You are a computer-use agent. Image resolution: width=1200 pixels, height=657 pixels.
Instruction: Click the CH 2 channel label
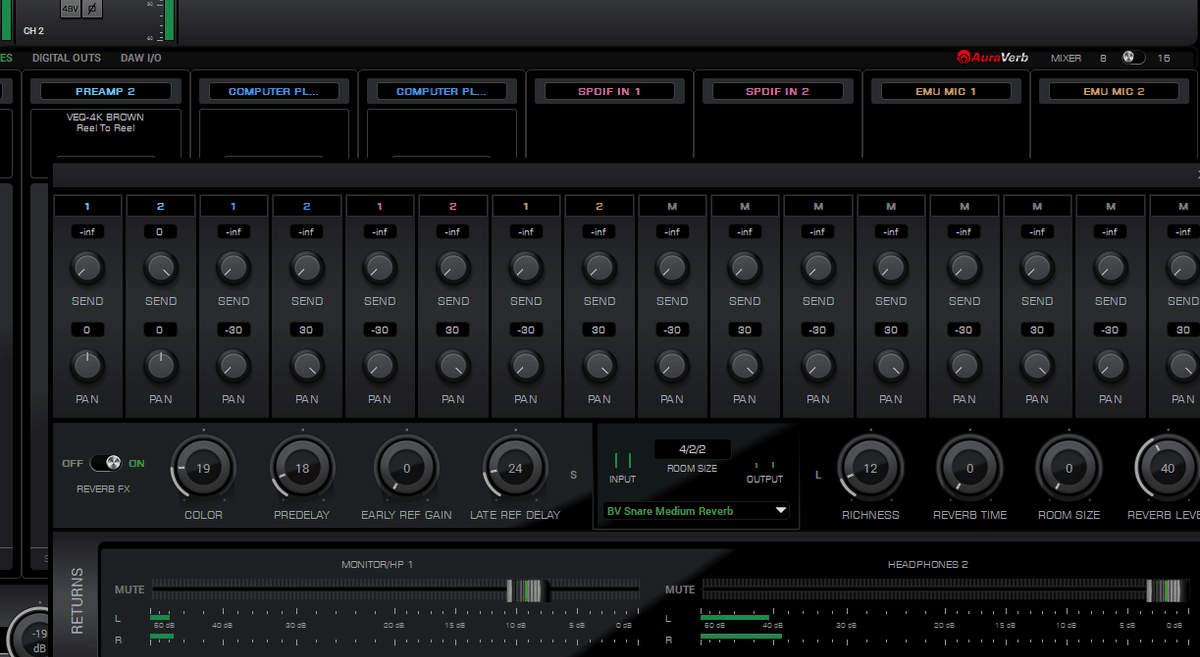(x=34, y=31)
